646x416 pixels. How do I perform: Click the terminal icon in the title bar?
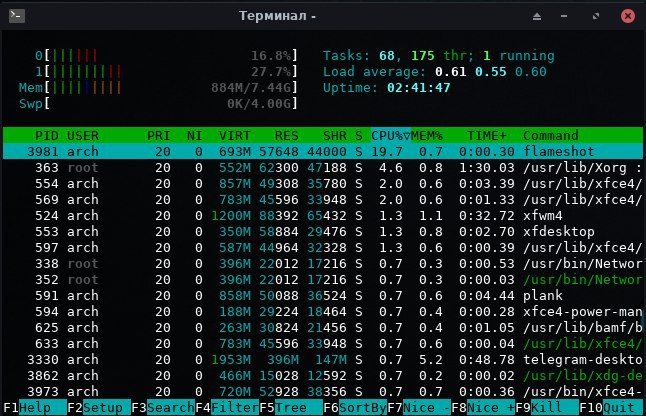pyautogui.click(x=17, y=16)
